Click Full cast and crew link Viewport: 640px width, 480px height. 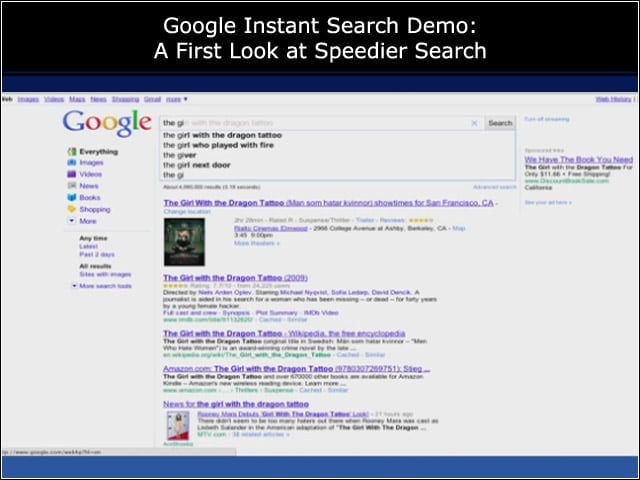(x=190, y=313)
